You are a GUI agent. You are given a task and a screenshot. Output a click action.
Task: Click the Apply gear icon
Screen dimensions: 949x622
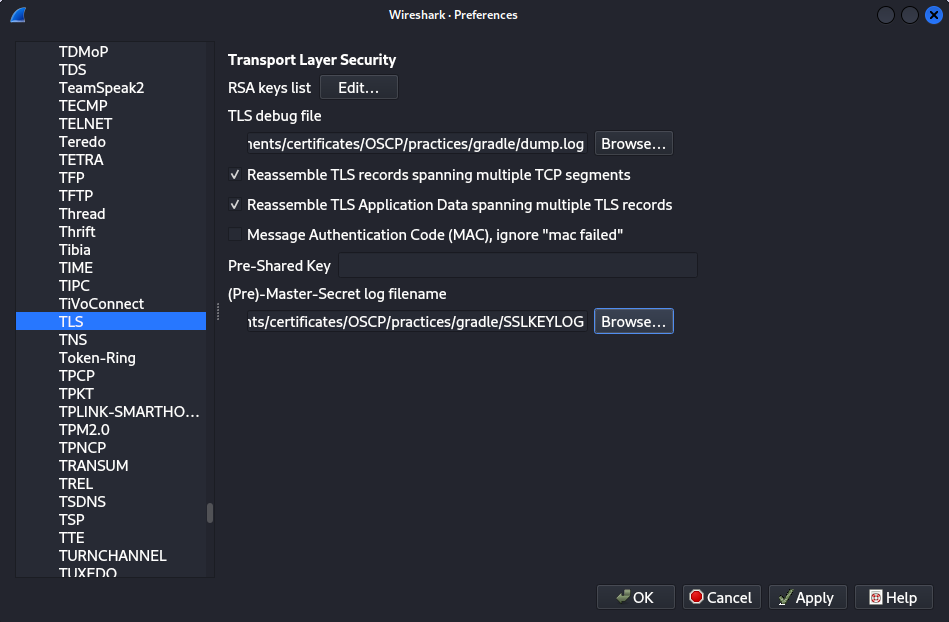coord(786,597)
